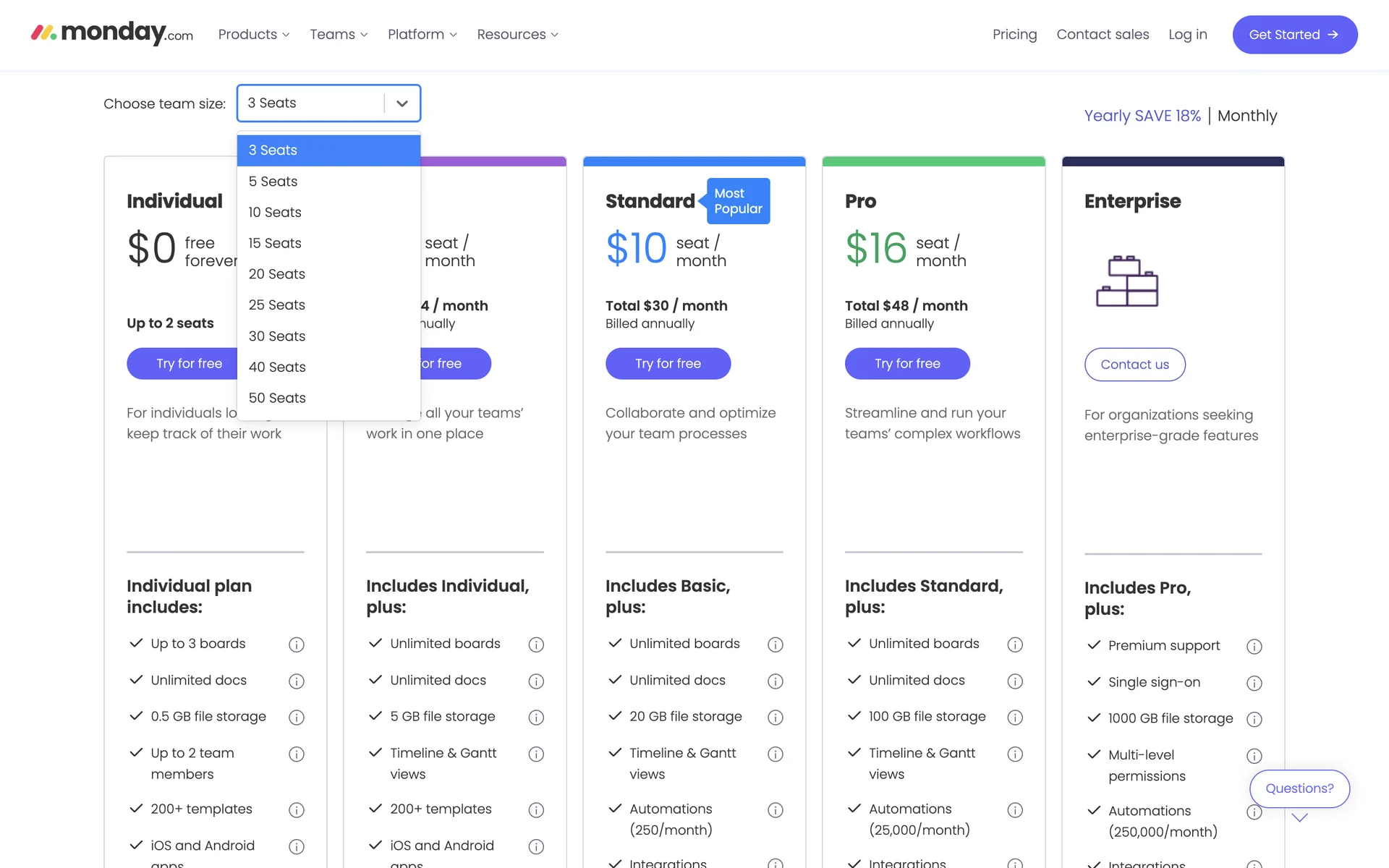Screen dimensions: 1389x868
Task: Click info icon for Automations (250/month)
Action: (776, 810)
